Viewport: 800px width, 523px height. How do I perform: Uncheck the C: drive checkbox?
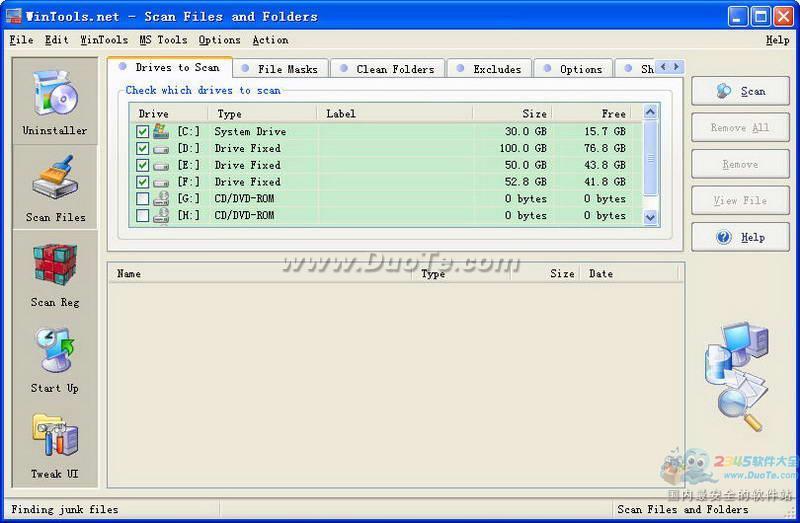143,132
